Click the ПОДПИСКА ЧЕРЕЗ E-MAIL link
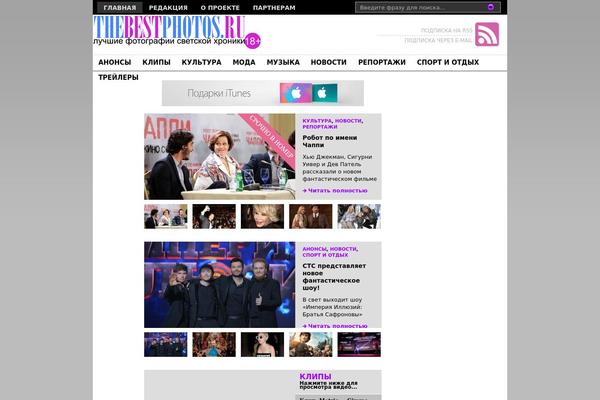This screenshot has height=400, width=600. [439, 40]
